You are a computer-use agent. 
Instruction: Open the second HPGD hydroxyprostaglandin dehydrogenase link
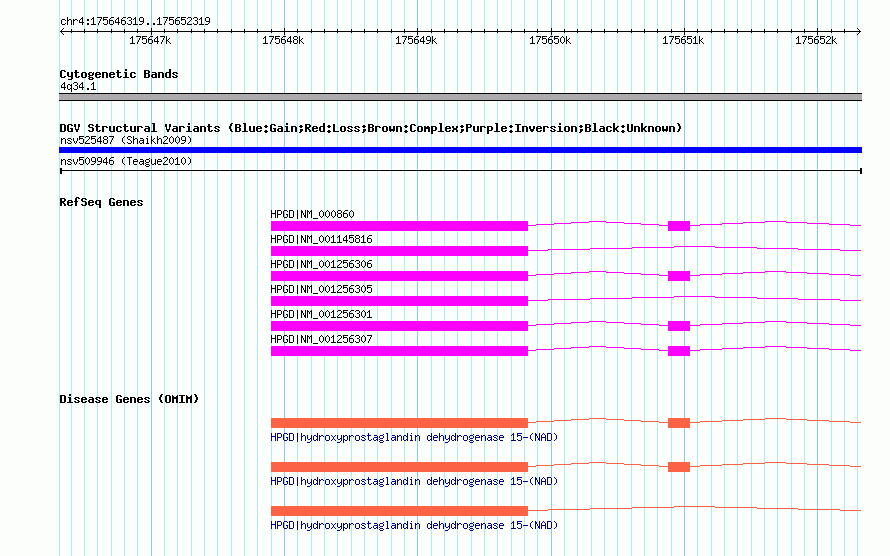pyautogui.click(x=414, y=481)
